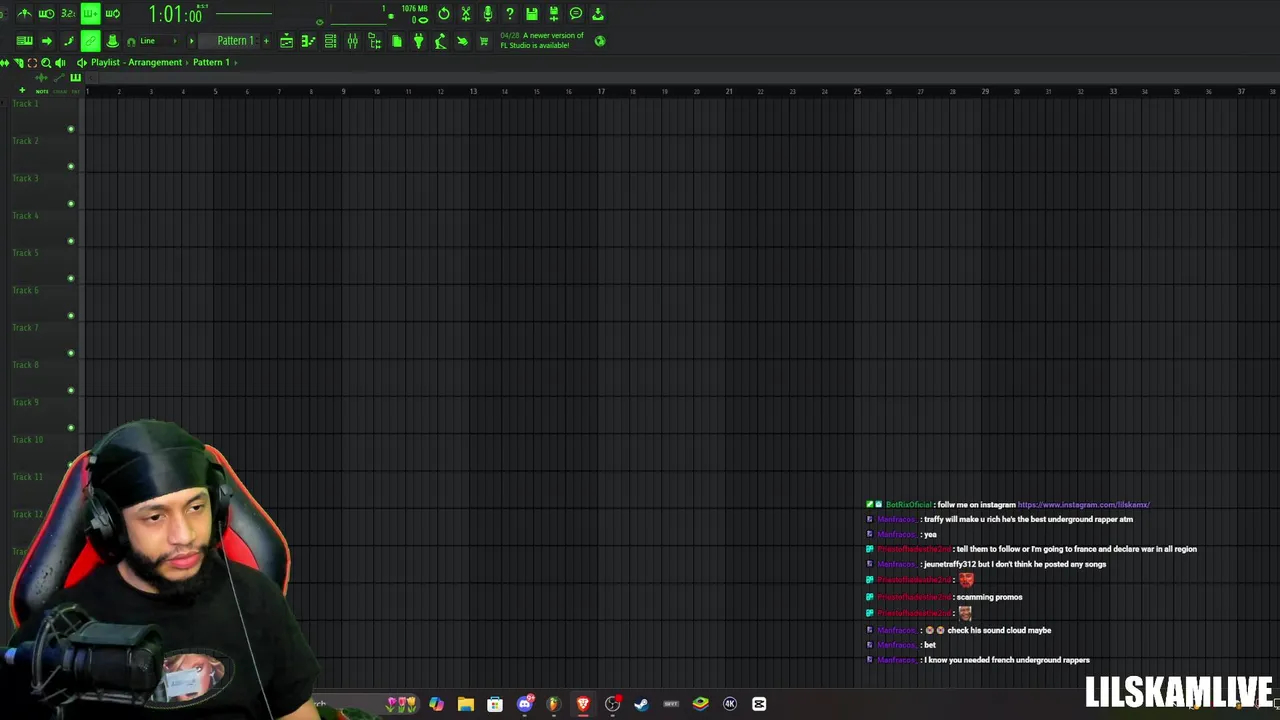Viewport: 1280px width, 720px height.
Task: Open the plugin picker plug icon
Action: coord(418,41)
